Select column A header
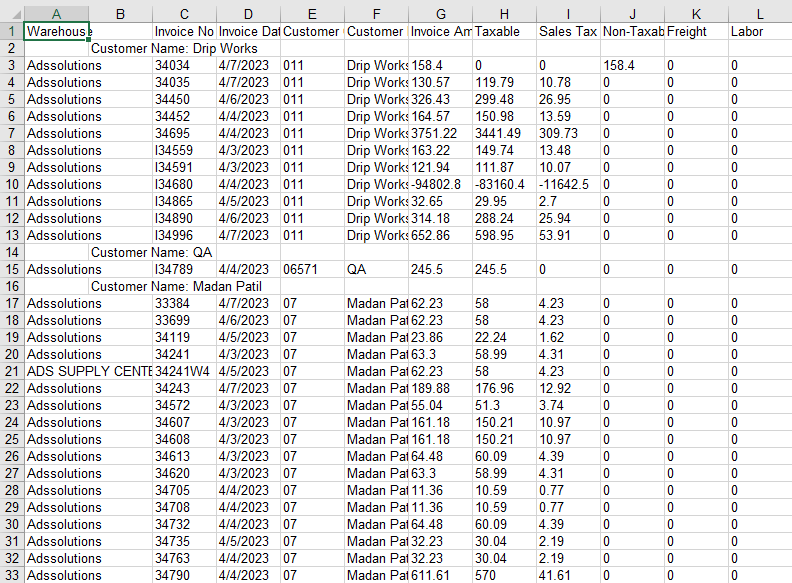Image resolution: width=792 pixels, height=583 pixels. pyautogui.click(x=56, y=14)
